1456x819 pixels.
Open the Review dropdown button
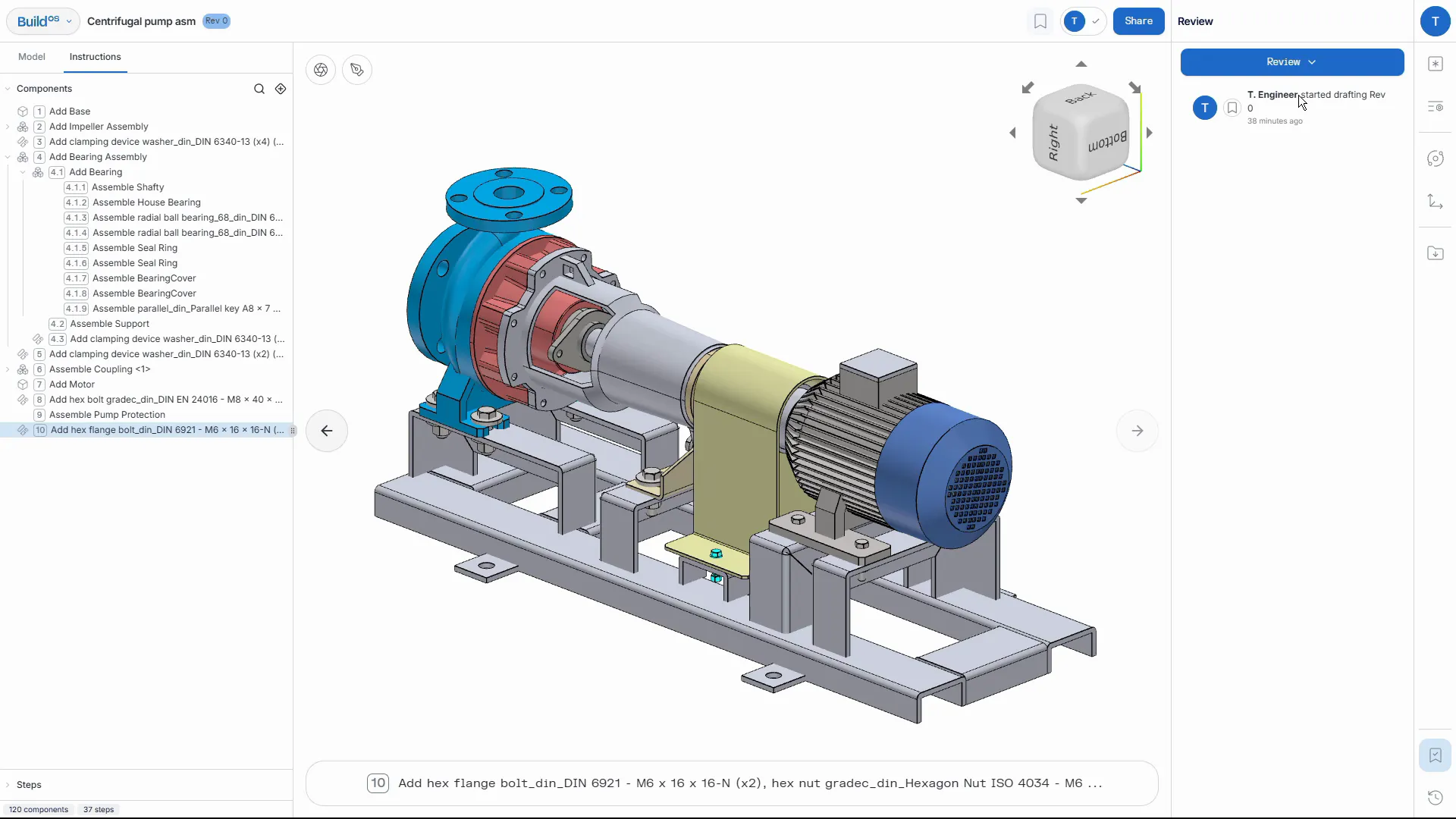(1291, 62)
